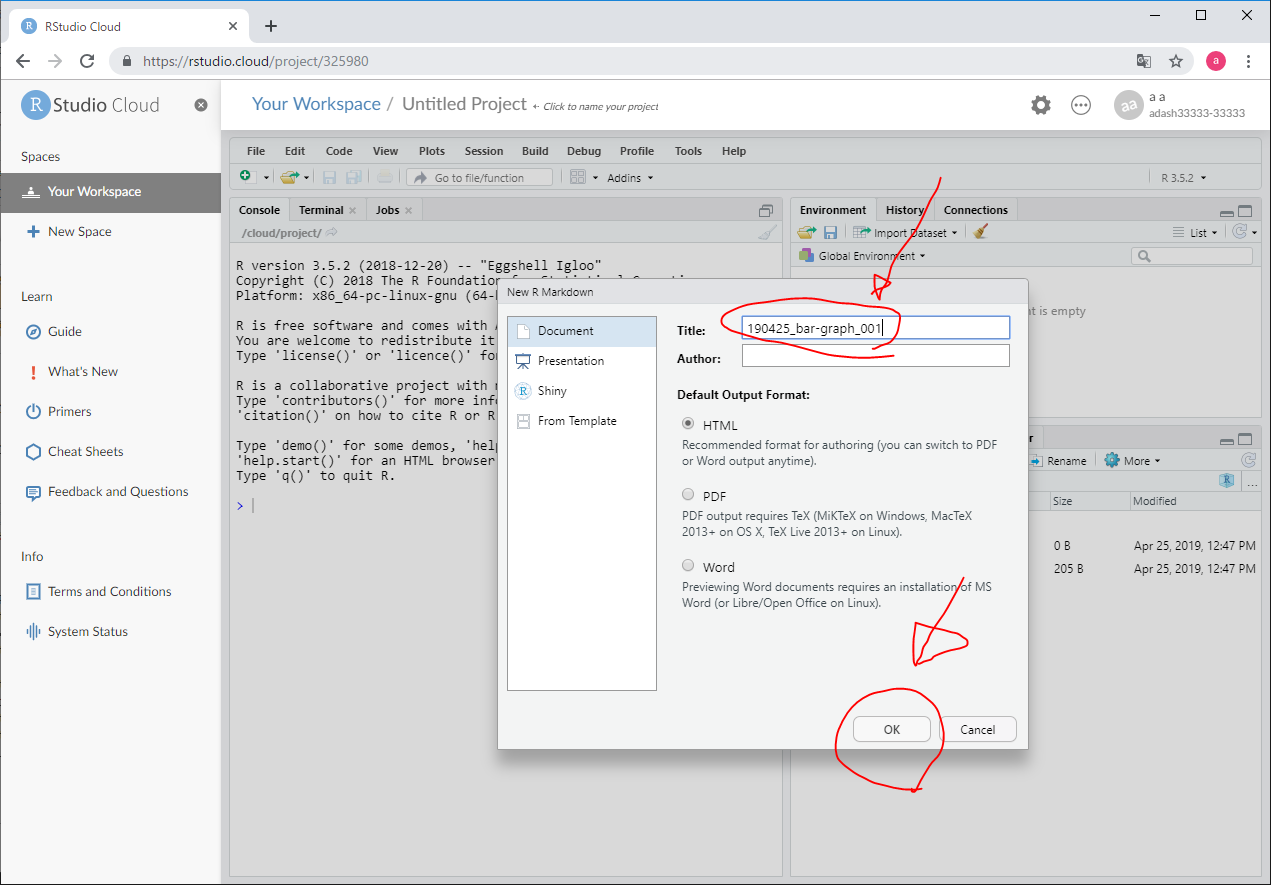The width and height of the screenshot is (1271, 885).
Task: Click the Rename button in Files pane
Action: pyautogui.click(x=1057, y=461)
